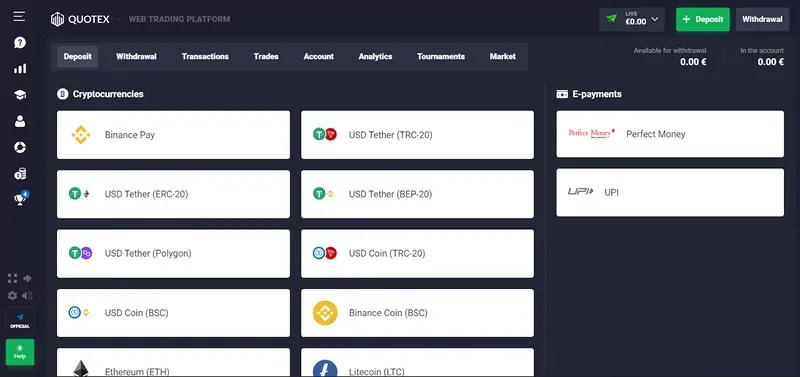Click the right arrow sidebar icon
800x377 pixels.
(x=28, y=279)
